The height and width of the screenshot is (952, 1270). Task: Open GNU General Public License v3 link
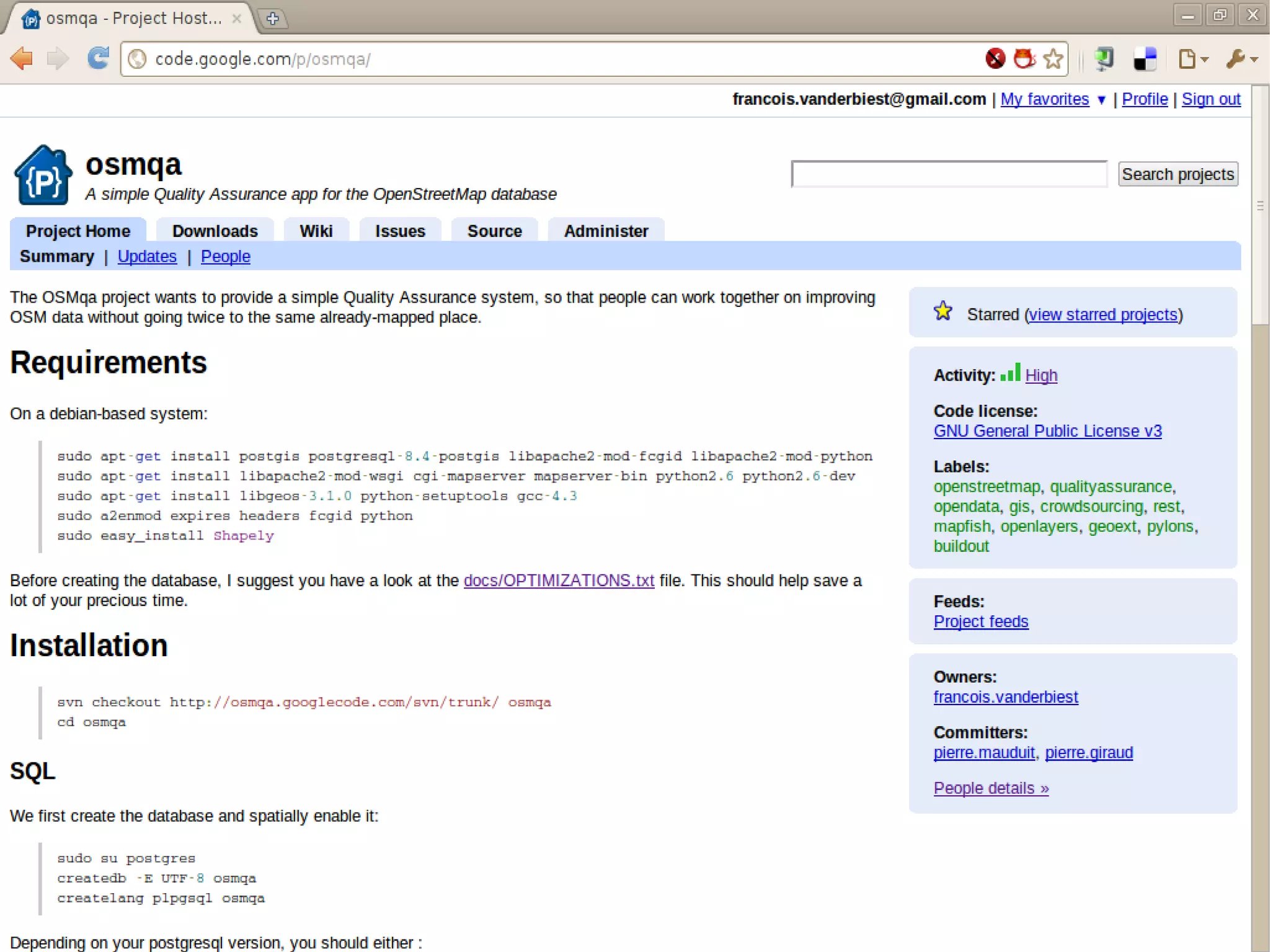(1047, 431)
